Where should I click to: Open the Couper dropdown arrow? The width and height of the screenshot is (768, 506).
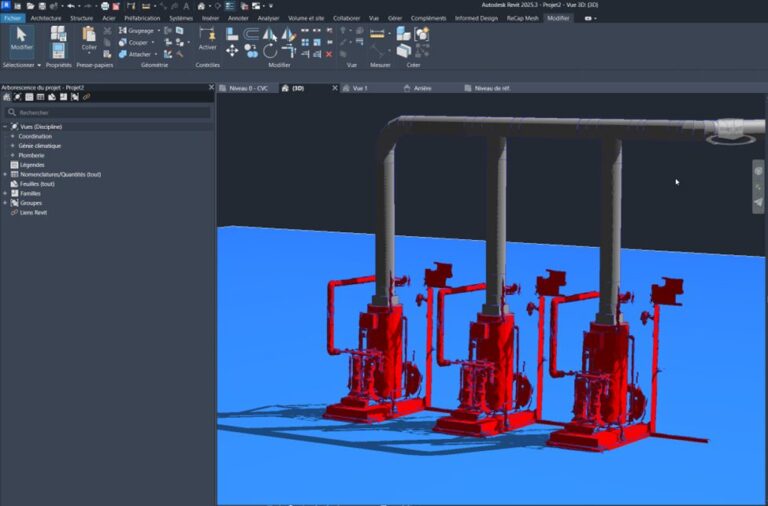(154, 43)
